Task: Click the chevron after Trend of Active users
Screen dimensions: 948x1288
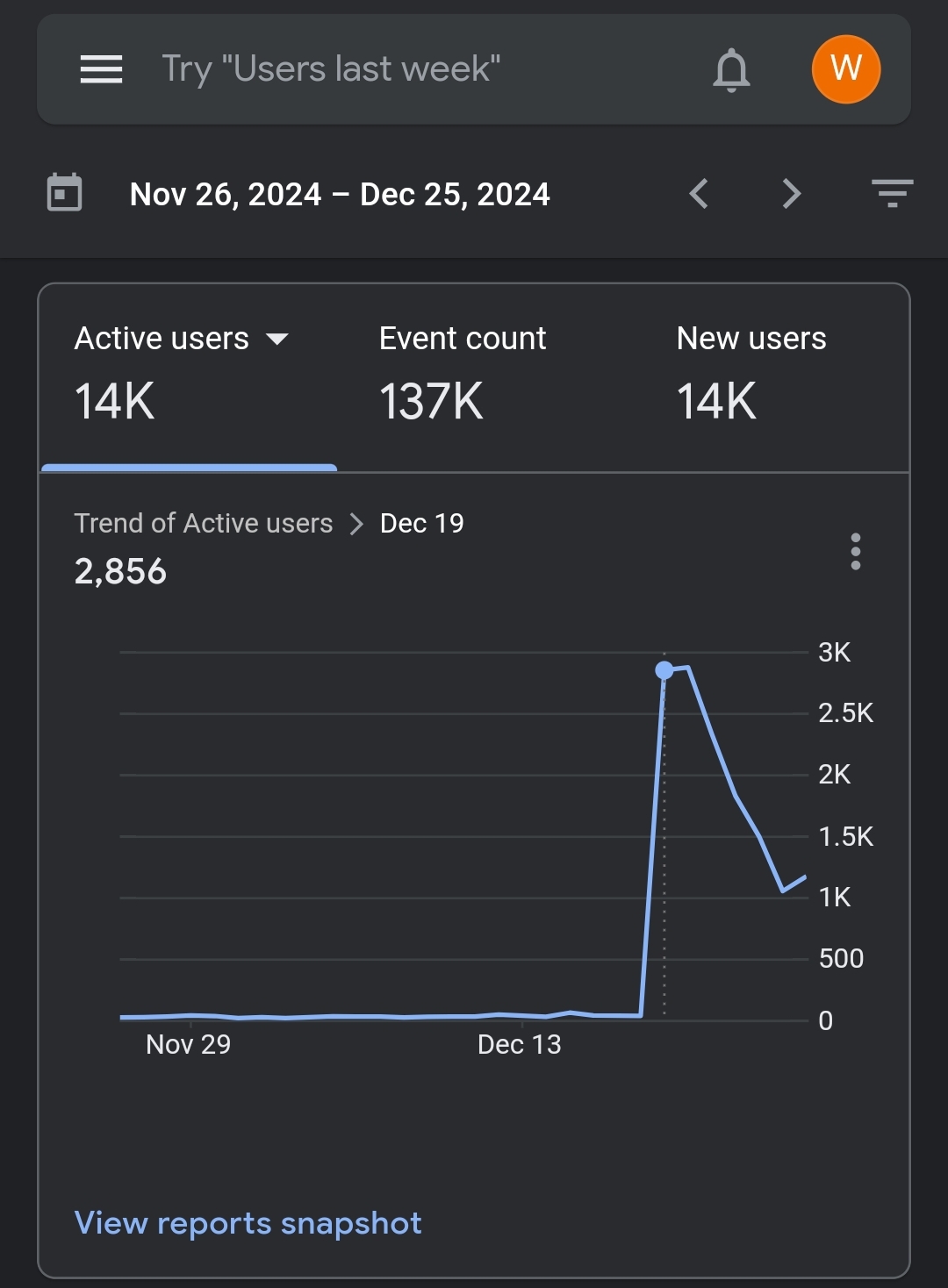Action: tap(356, 524)
